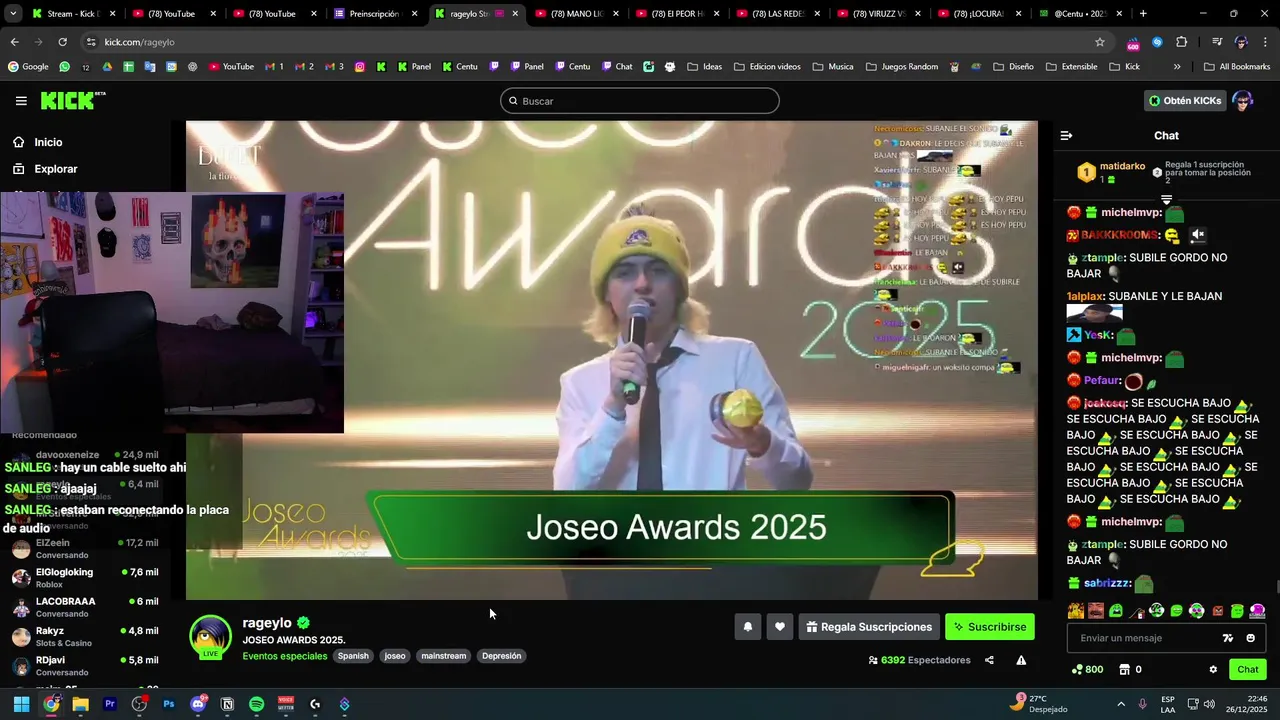1280x720 pixels.
Task: Click the Suscribirse button
Action: (990, 627)
